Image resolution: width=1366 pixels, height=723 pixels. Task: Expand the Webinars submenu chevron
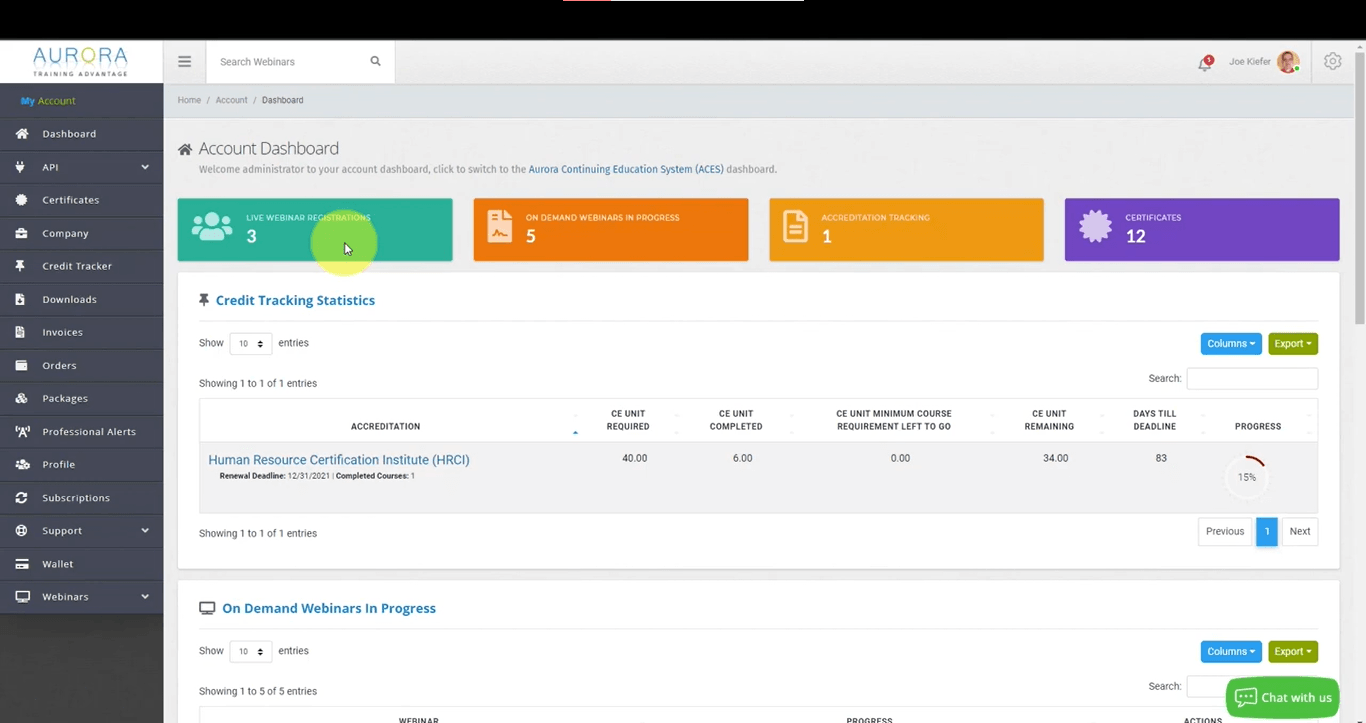(145, 597)
